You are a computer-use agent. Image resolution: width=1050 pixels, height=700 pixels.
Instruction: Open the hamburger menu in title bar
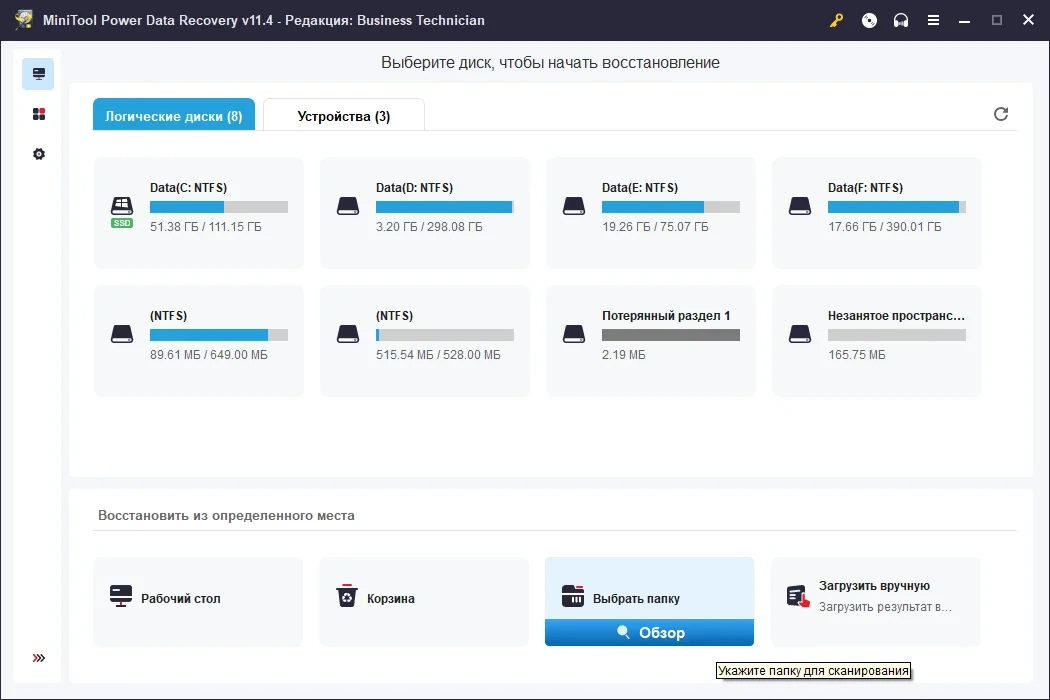(933, 20)
